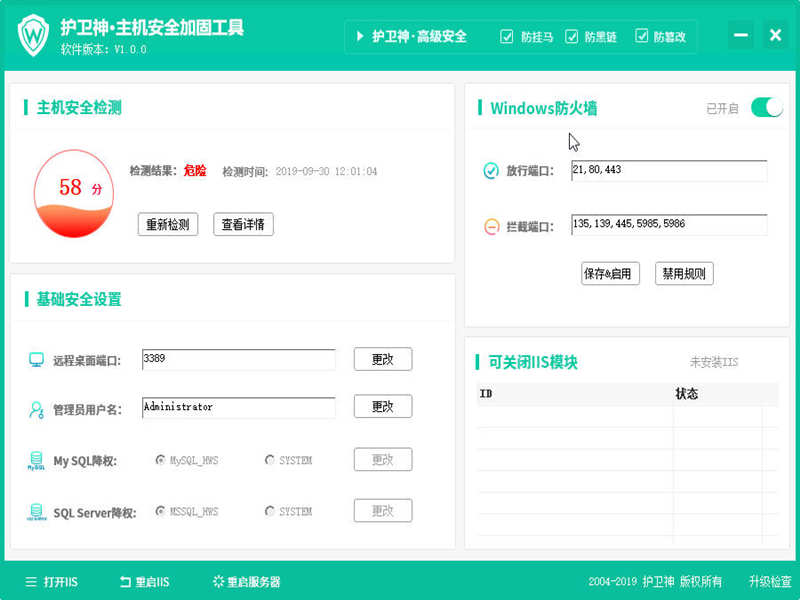
Task: Click the 打开IIS menu icon
Action: coord(31,582)
